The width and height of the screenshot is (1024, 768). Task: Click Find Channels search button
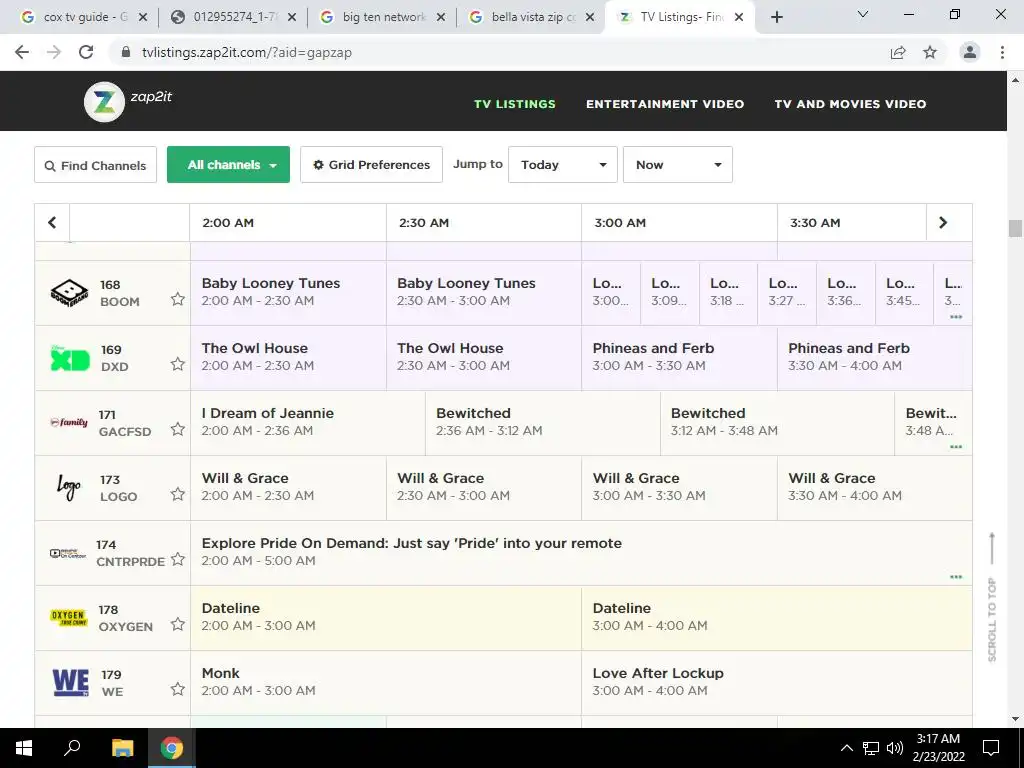[x=95, y=165]
